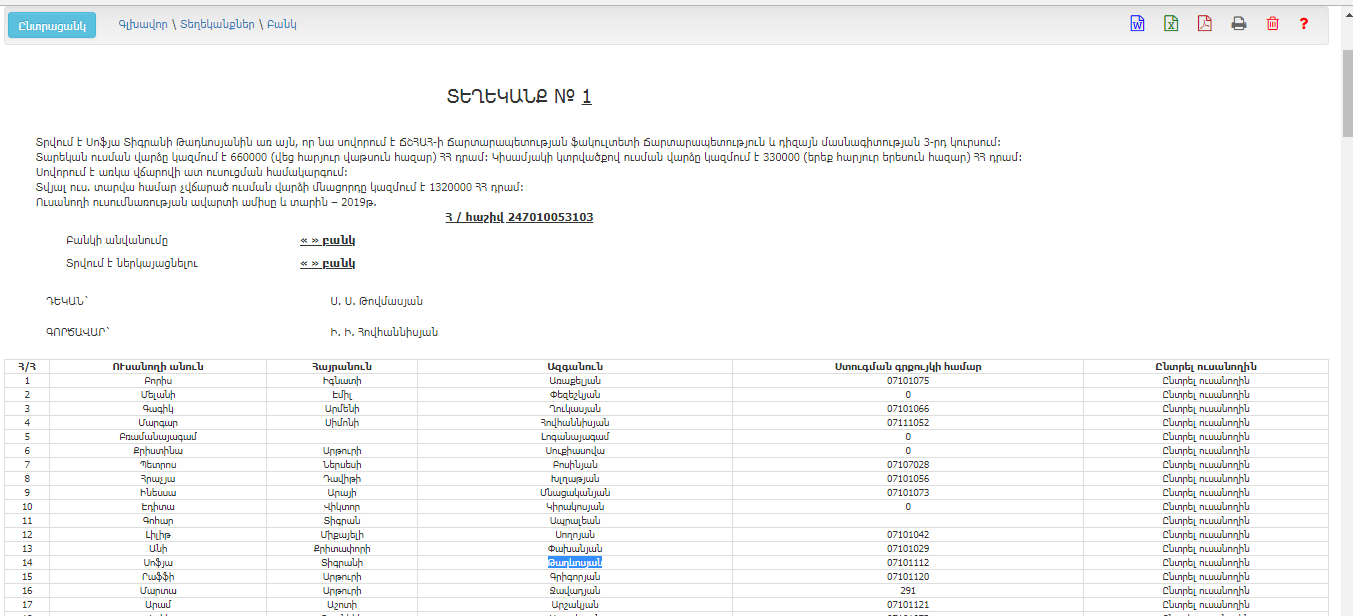Select student in row 14 (Սոֆյա)
1353x616 pixels.
tap(1205, 562)
